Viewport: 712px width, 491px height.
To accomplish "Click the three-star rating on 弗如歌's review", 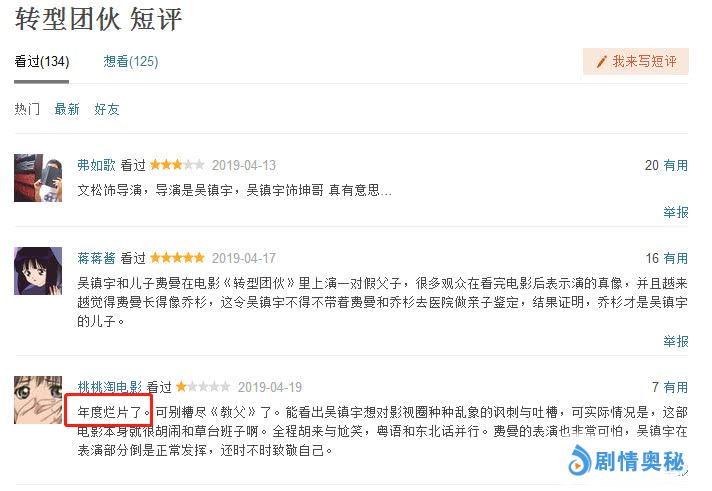I will coord(177,165).
